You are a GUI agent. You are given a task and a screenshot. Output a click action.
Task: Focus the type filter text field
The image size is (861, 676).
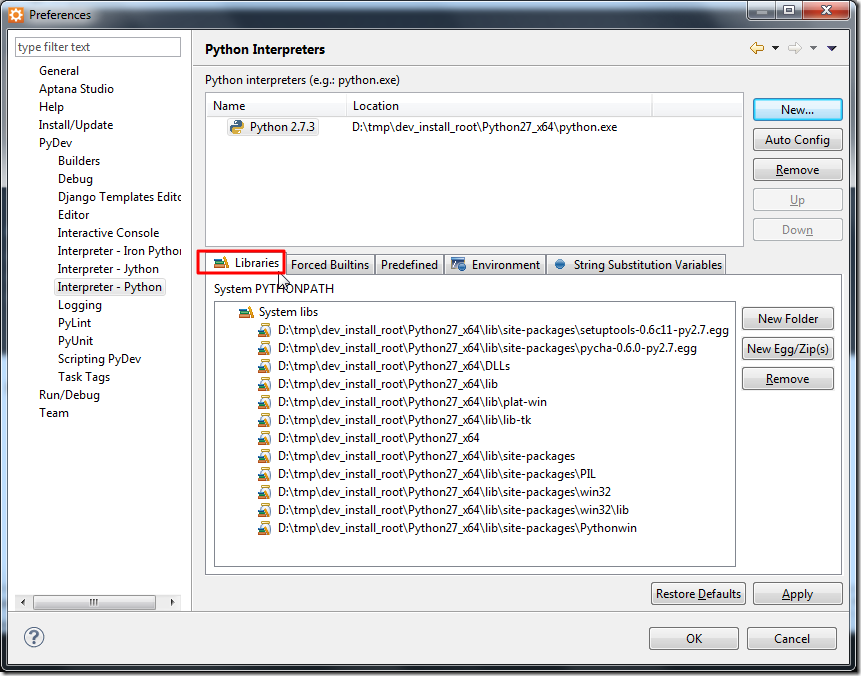click(x=98, y=47)
